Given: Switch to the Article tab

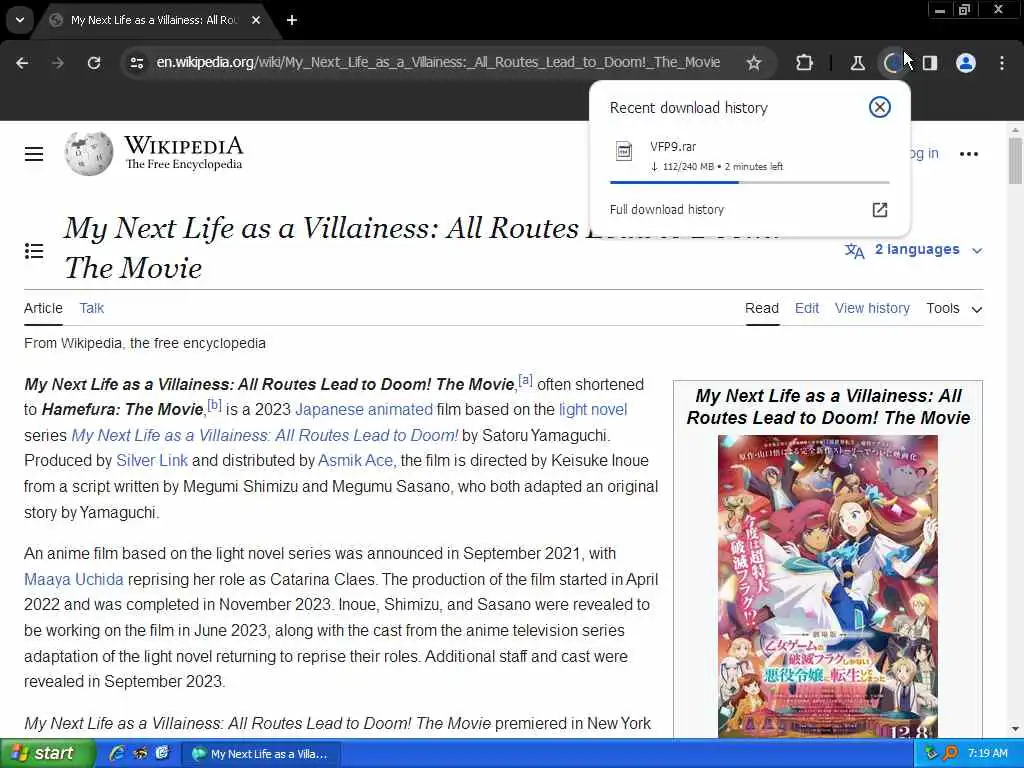Looking at the screenshot, I should (43, 308).
